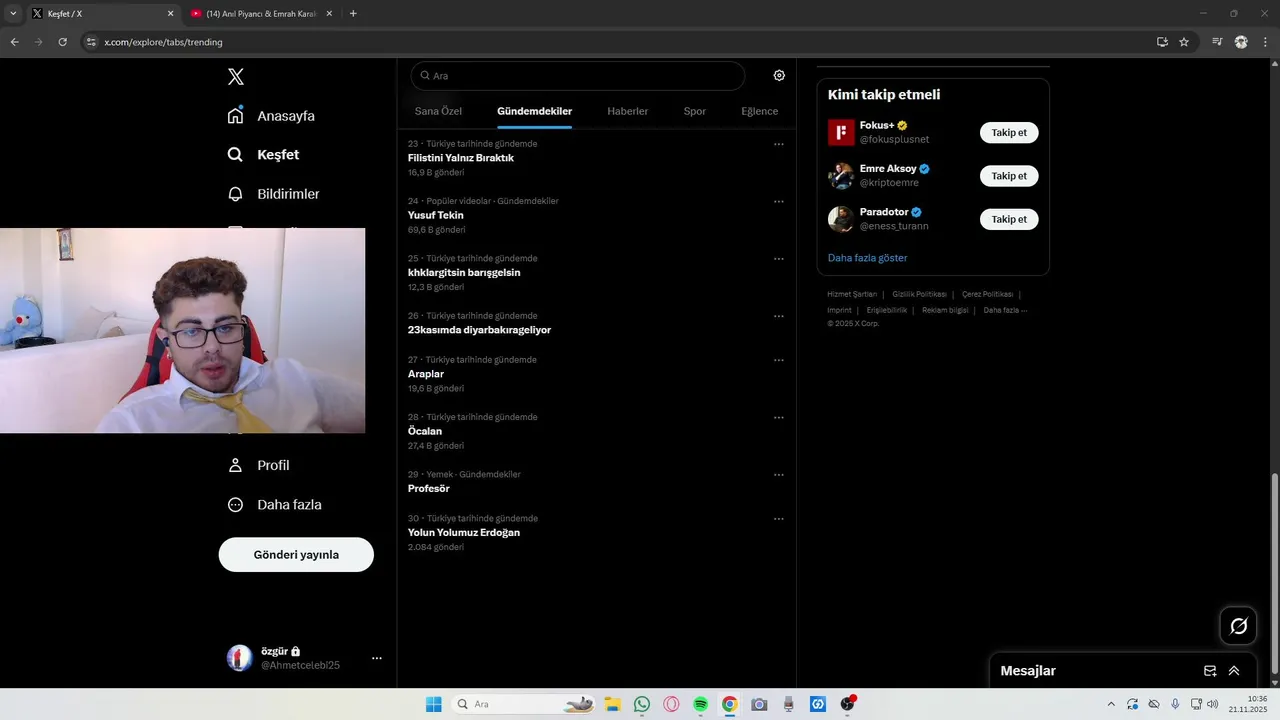1280x720 pixels.
Task: Switch to Spor tab
Action: [694, 111]
